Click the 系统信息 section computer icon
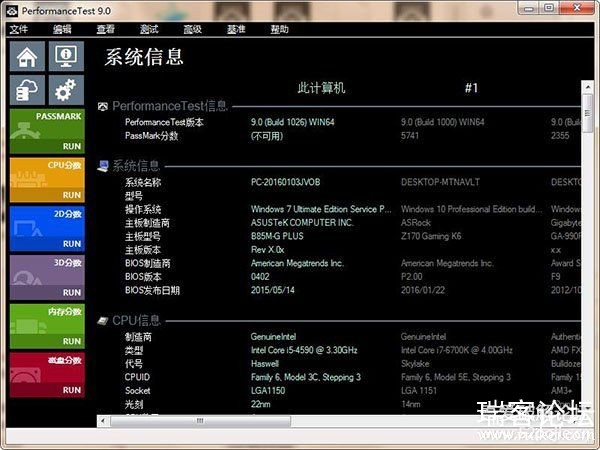The height and width of the screenshot is (450, 600). tap(103, 166)
